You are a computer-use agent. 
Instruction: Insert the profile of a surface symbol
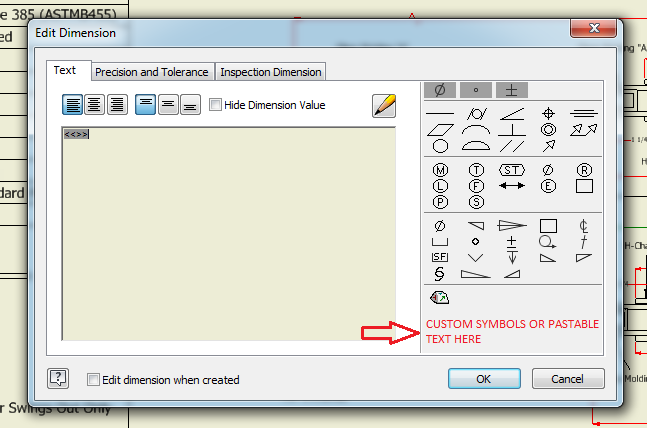coord(476,146)
